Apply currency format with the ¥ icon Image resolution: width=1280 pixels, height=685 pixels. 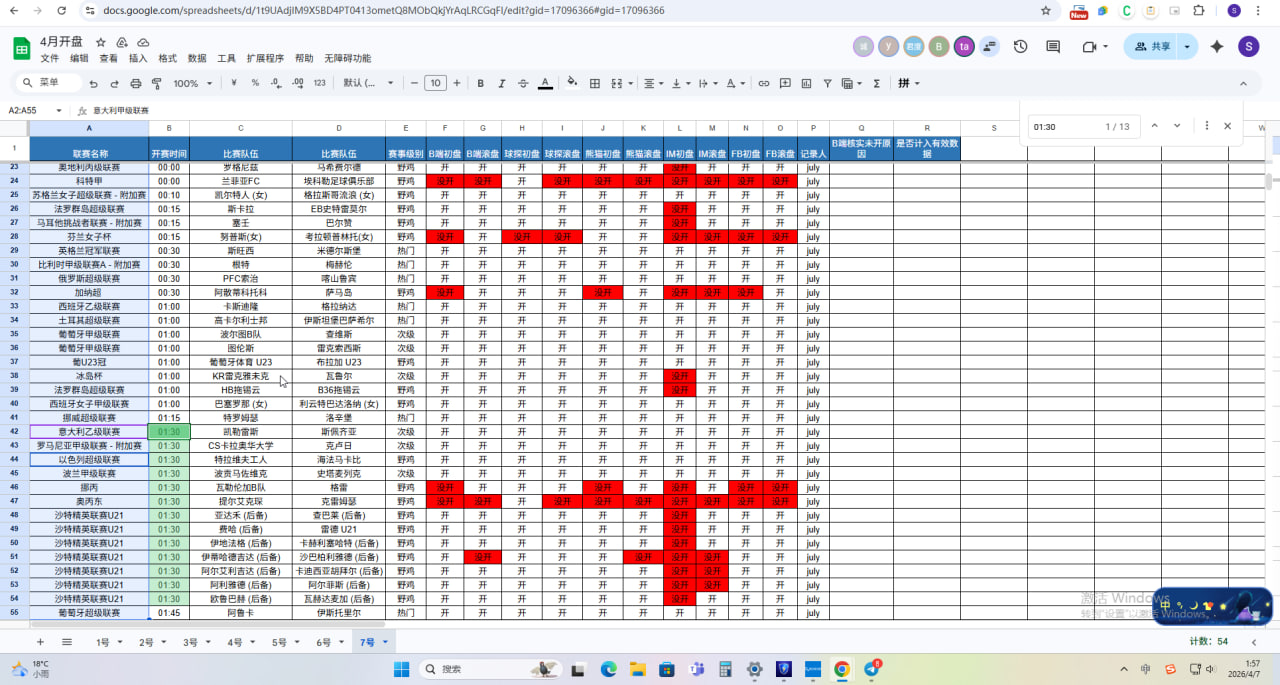coord(234,83)
